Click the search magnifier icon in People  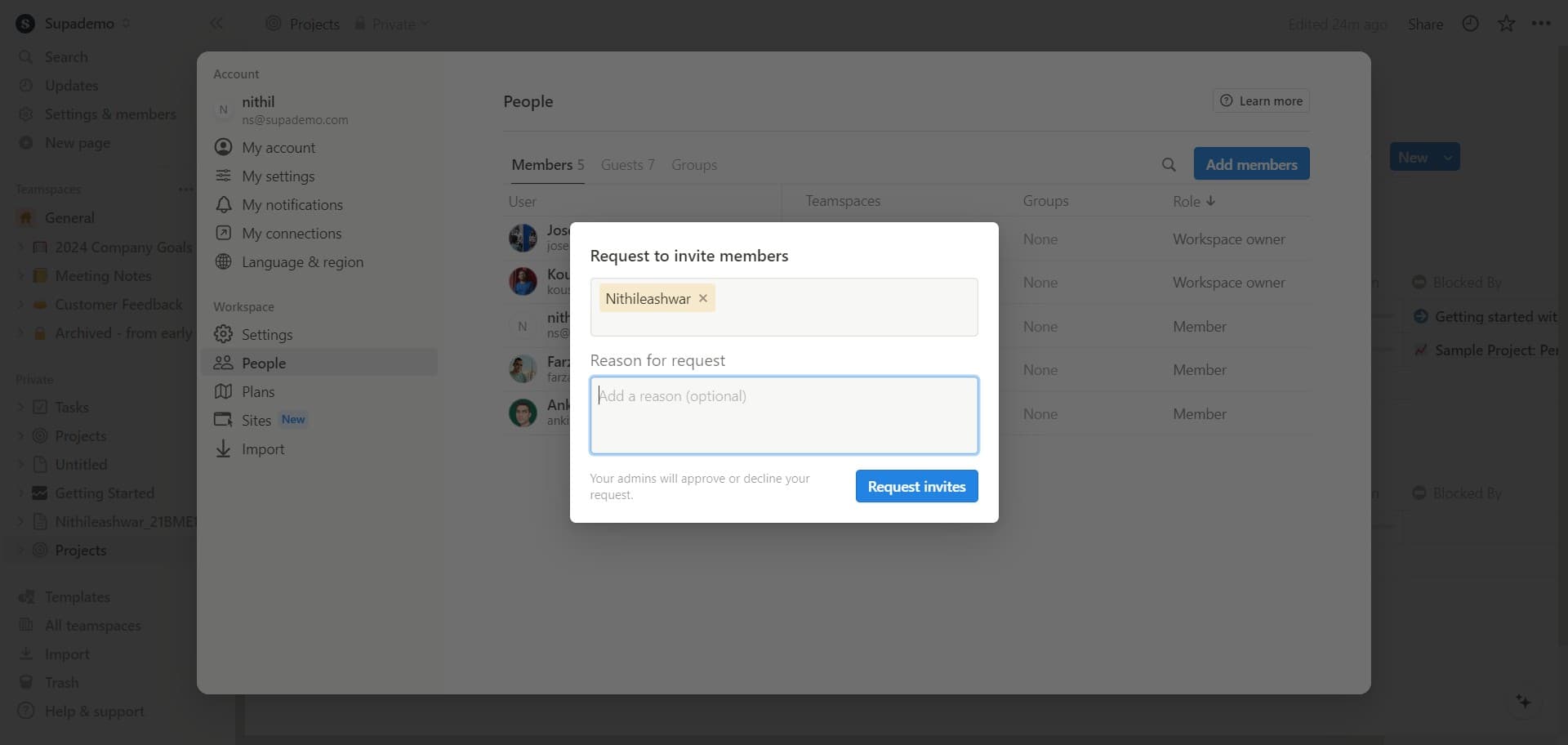(x=1169, y=165)
